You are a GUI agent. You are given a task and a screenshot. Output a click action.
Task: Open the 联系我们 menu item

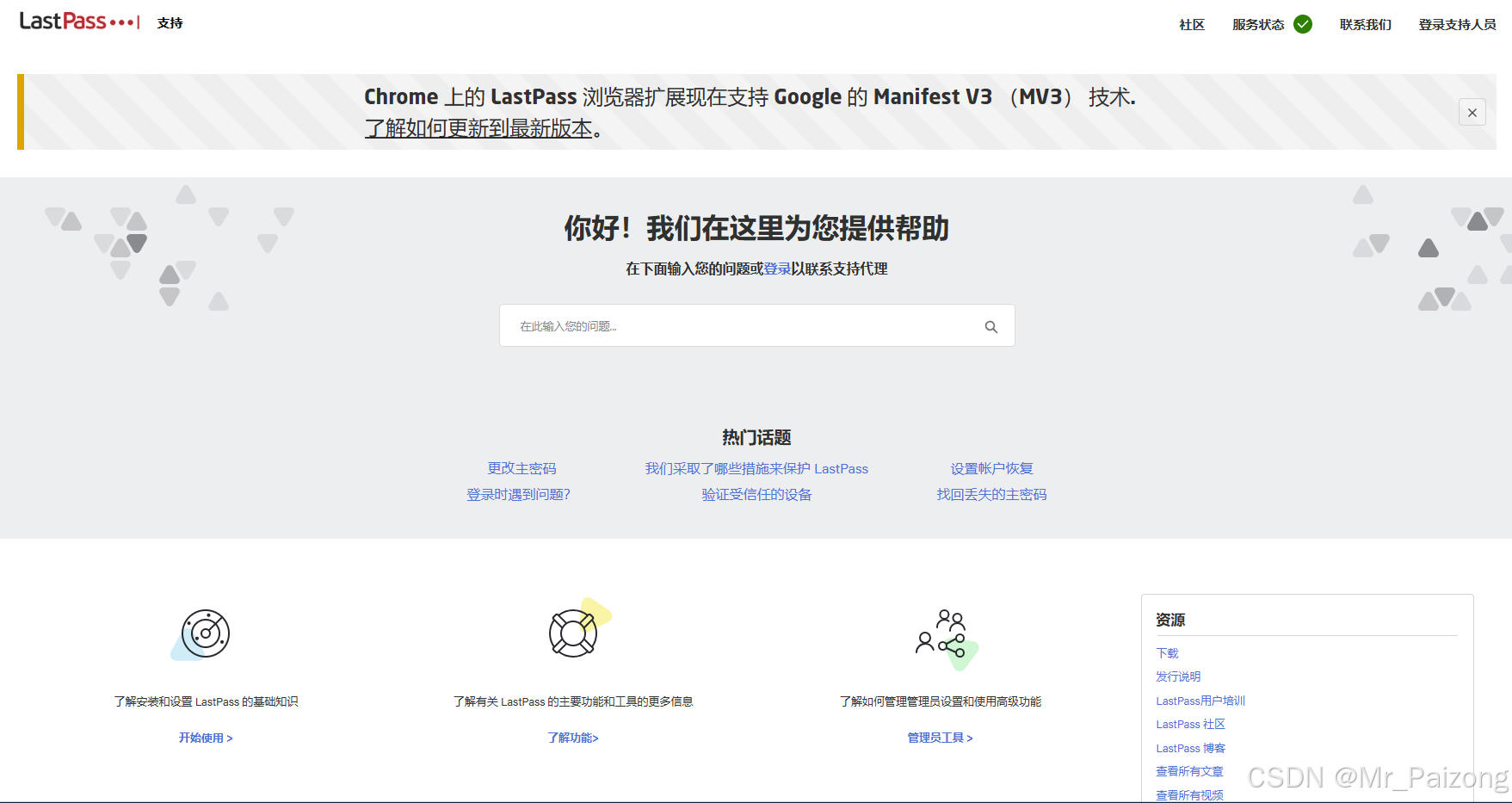(1366, 25)
